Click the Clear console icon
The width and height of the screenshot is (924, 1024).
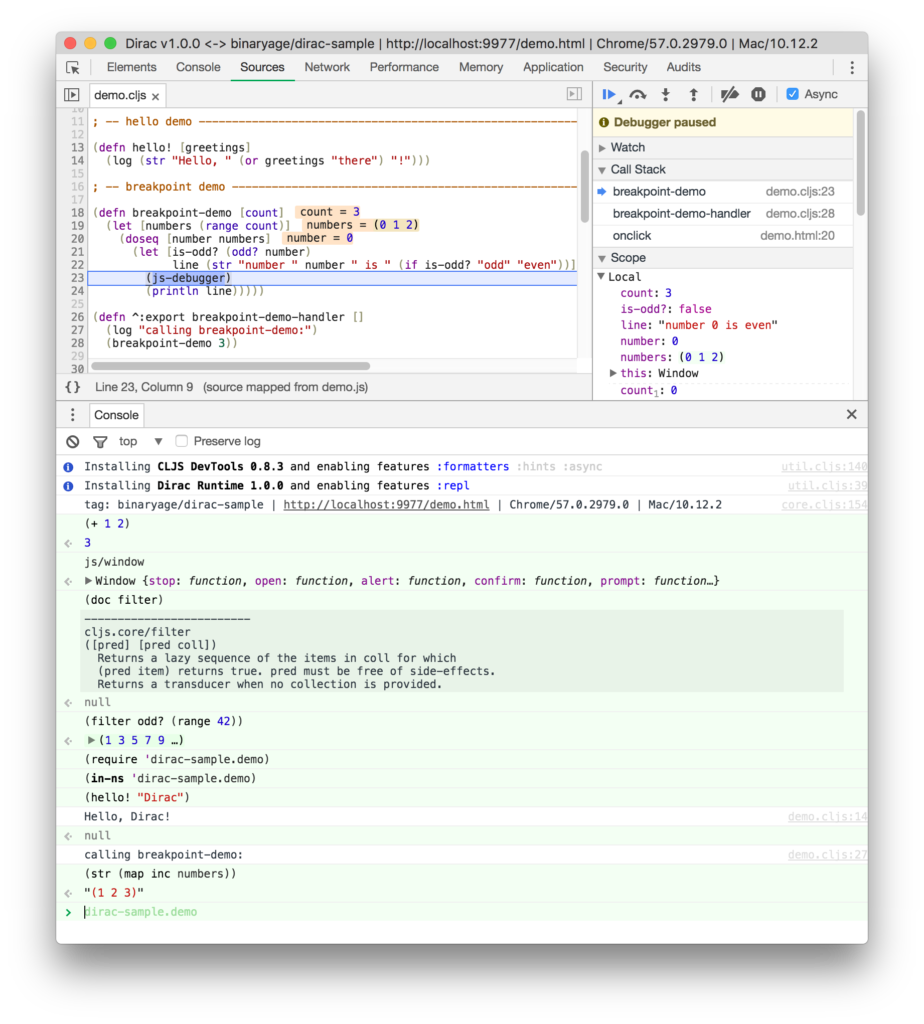[73, 441]
